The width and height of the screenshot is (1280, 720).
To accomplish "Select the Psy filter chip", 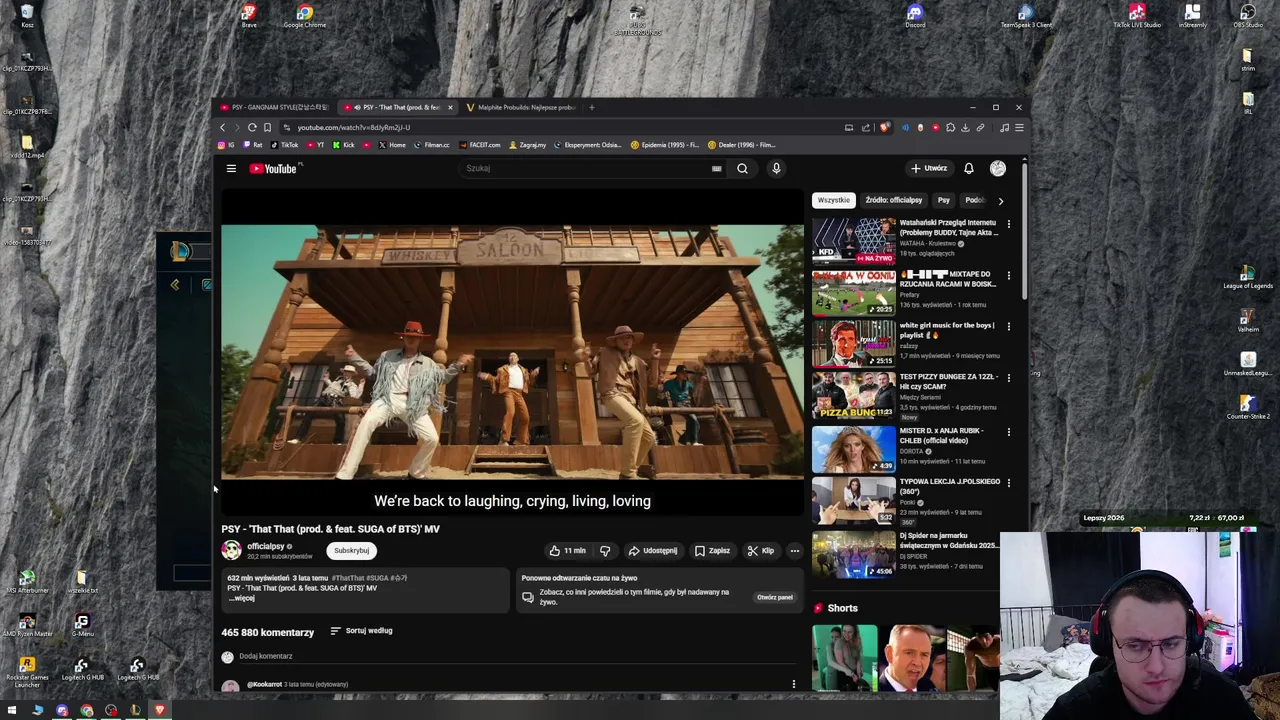I will [943, 200].
